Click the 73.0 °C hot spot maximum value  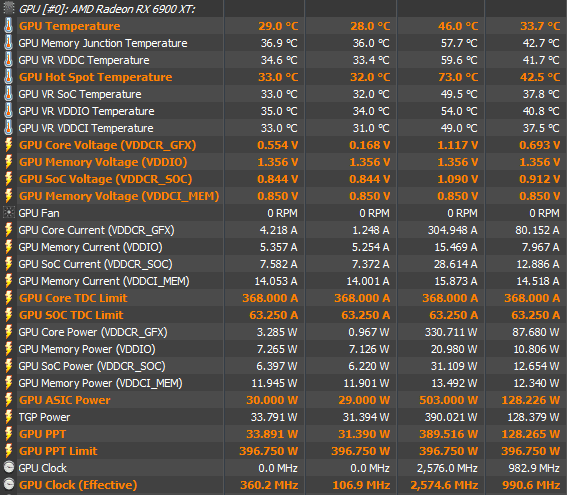tap(458, 77)
